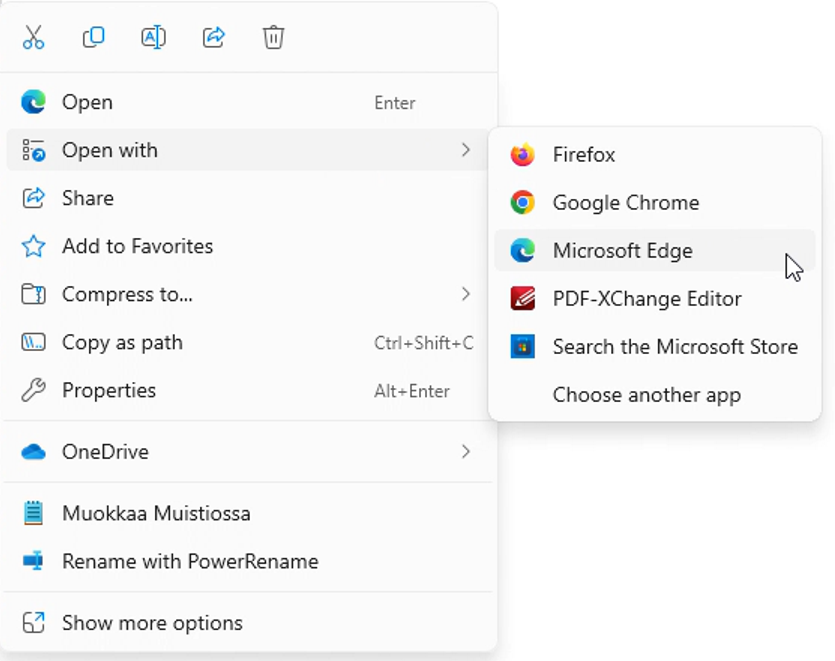Click Show more options
The width and height of the screenshot is (835, 661).
point(152,623)
